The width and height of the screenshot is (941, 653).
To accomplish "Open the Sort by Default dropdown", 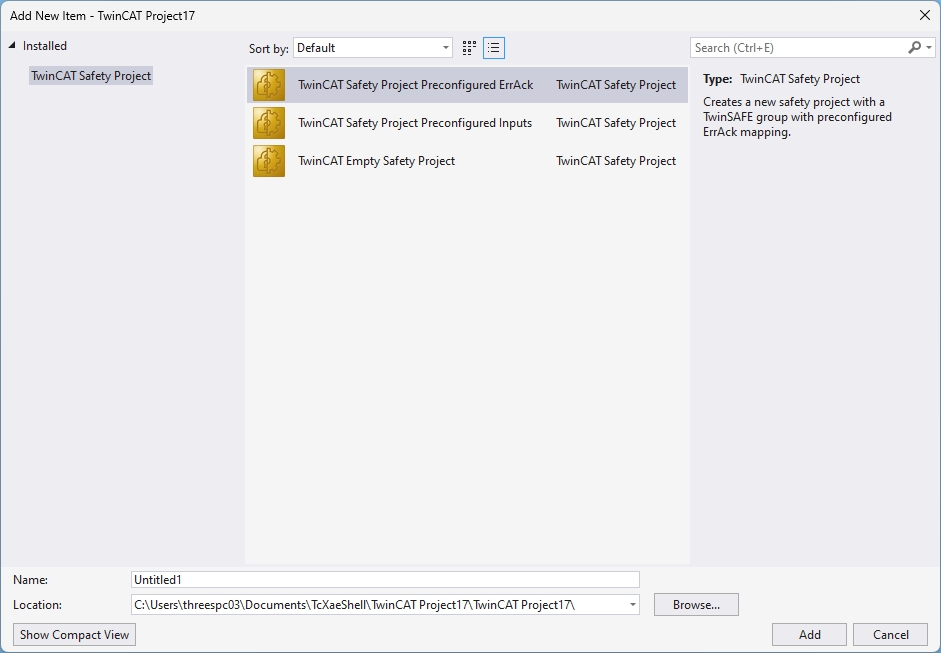I will tap(373, 48).
